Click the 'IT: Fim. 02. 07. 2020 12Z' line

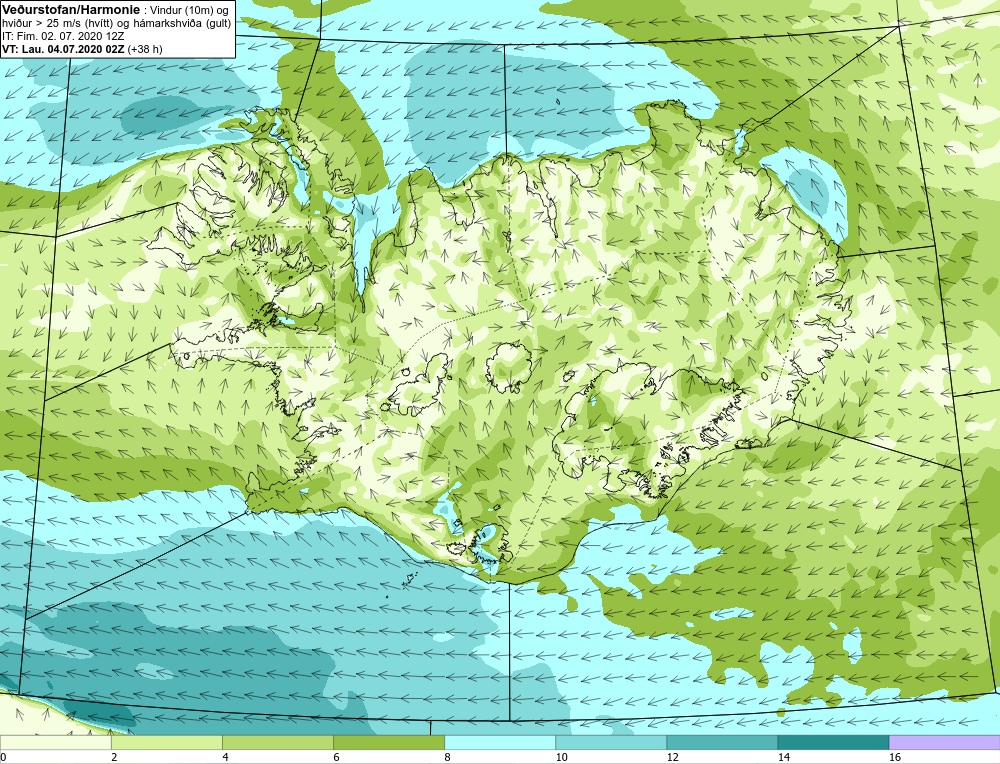(63, 36)
